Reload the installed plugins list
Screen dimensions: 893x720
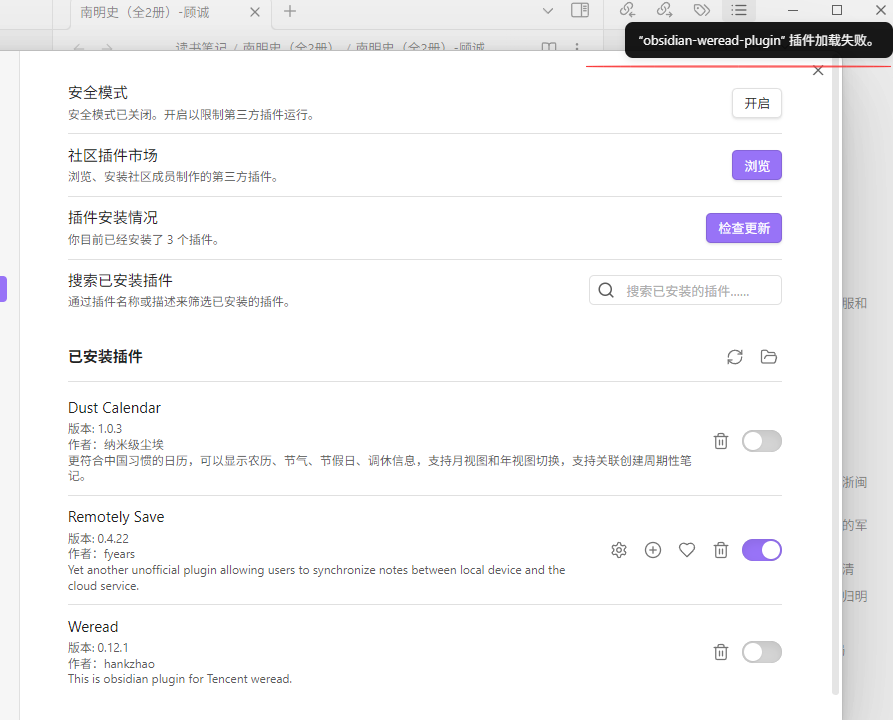point(735,357)
